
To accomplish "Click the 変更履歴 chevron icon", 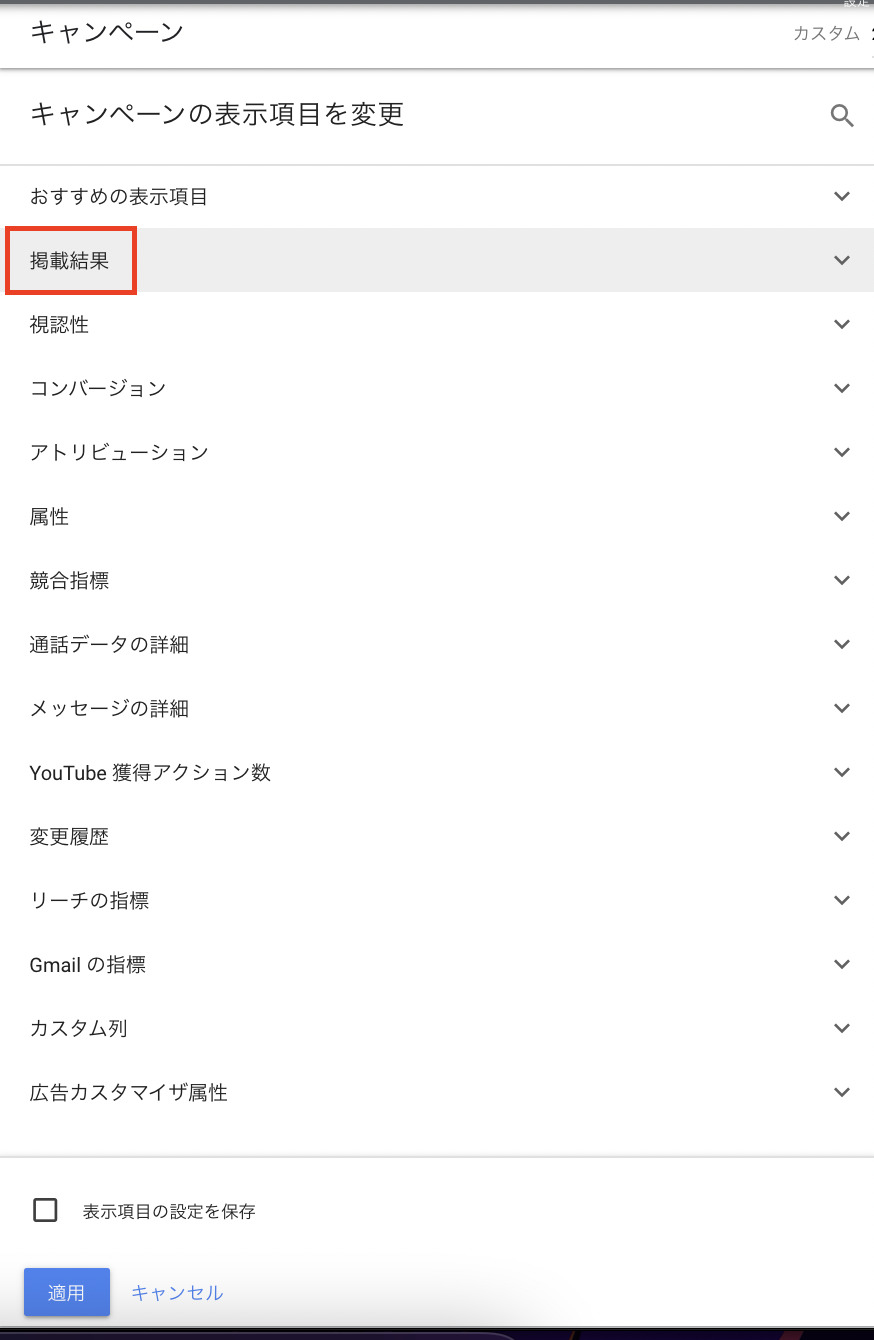I will pyautogui.click(x=842, y=836).
